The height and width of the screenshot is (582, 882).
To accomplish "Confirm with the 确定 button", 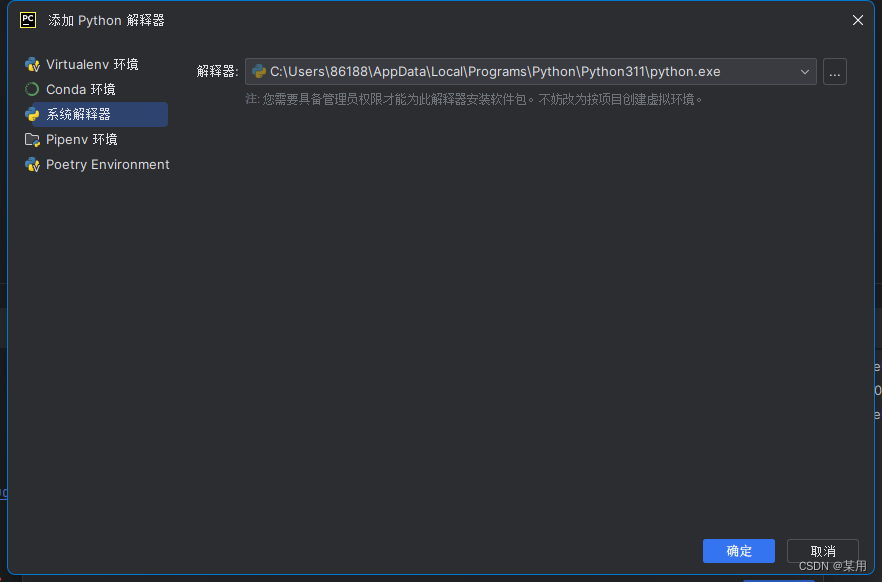I will click(x=739, y=551).
